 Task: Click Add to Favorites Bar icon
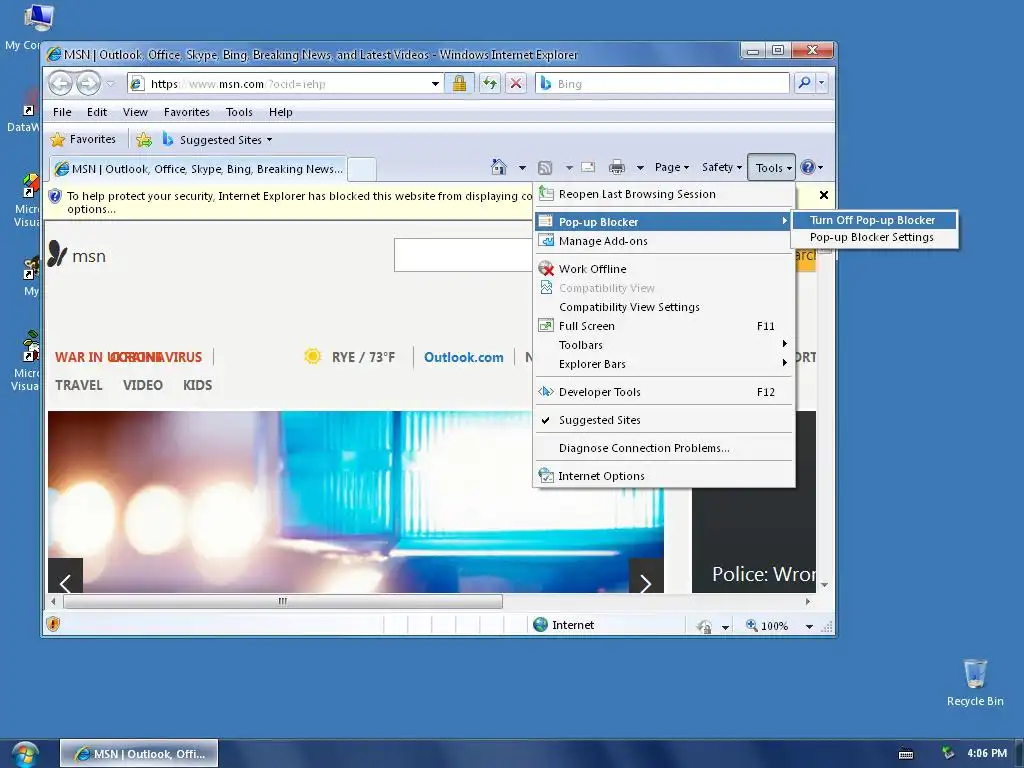(x=144, y=139)
